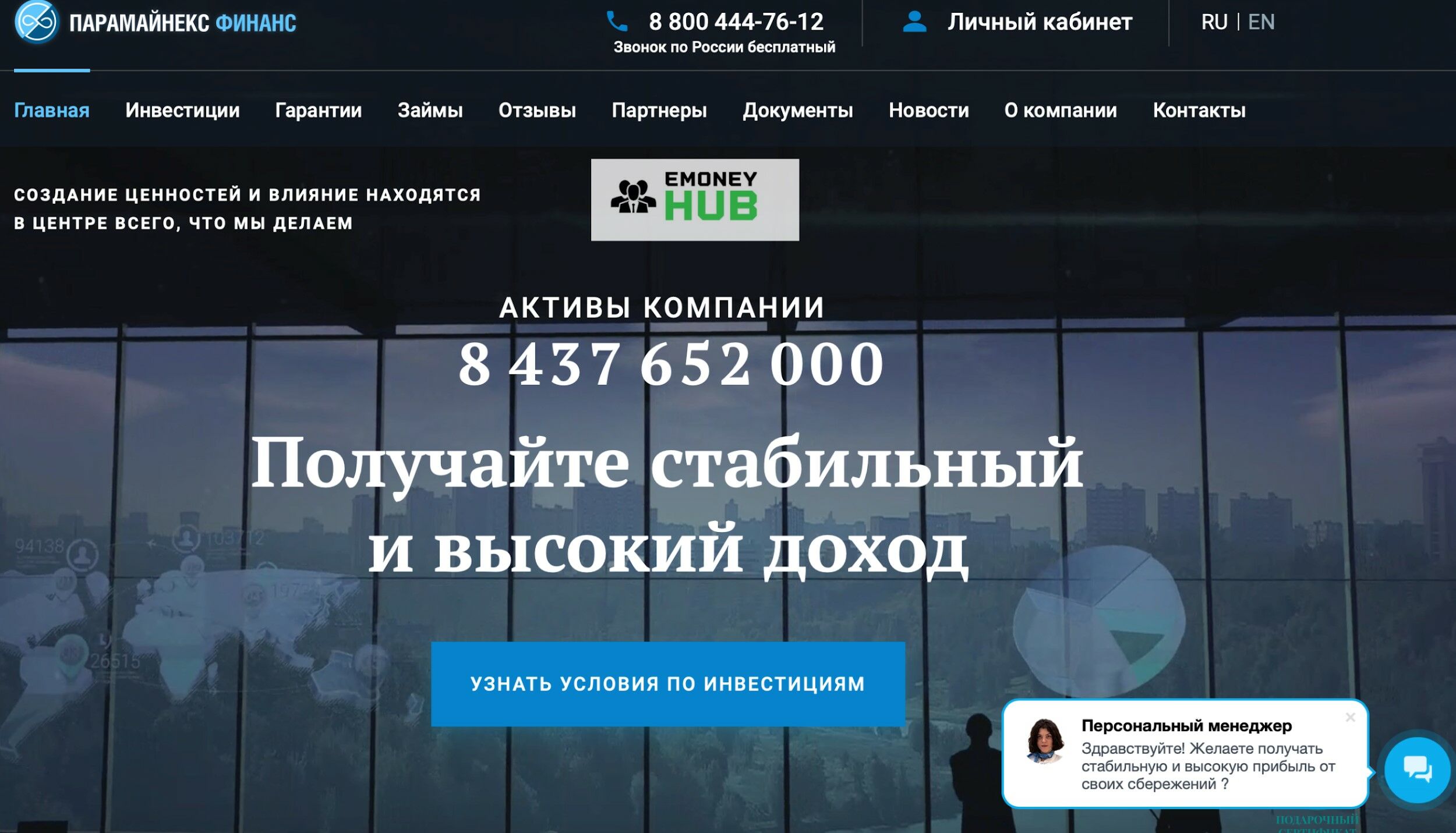The height and width of the screenshot is (833, 1456).
Task: Click the 8 437 652 000 figure
Action: (x=671, y=364)
